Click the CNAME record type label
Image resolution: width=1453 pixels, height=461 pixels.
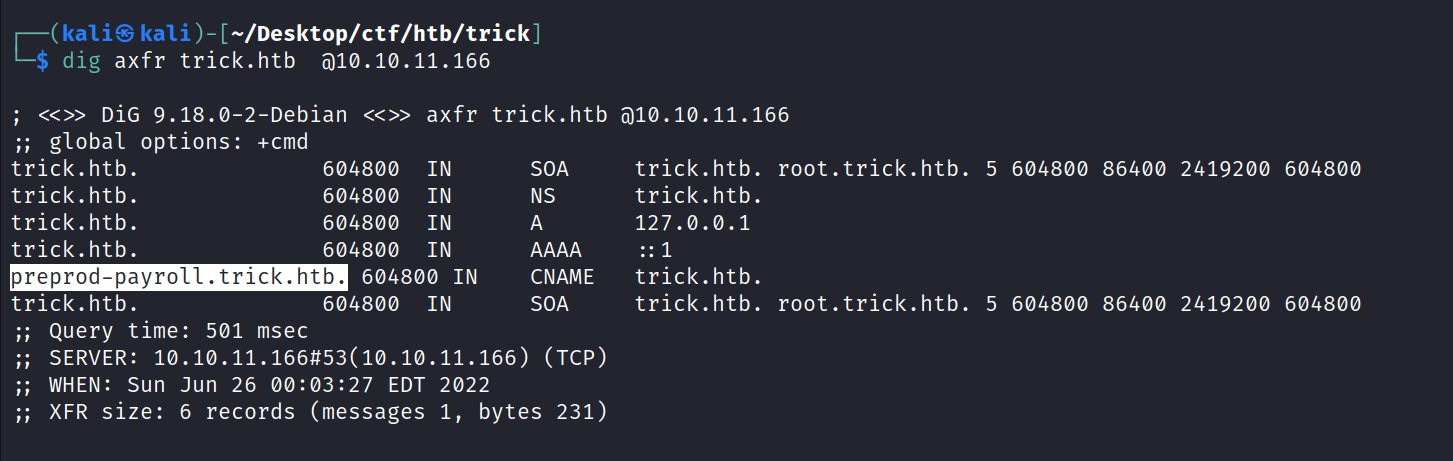pyautogui.click(x=562, y=277)
